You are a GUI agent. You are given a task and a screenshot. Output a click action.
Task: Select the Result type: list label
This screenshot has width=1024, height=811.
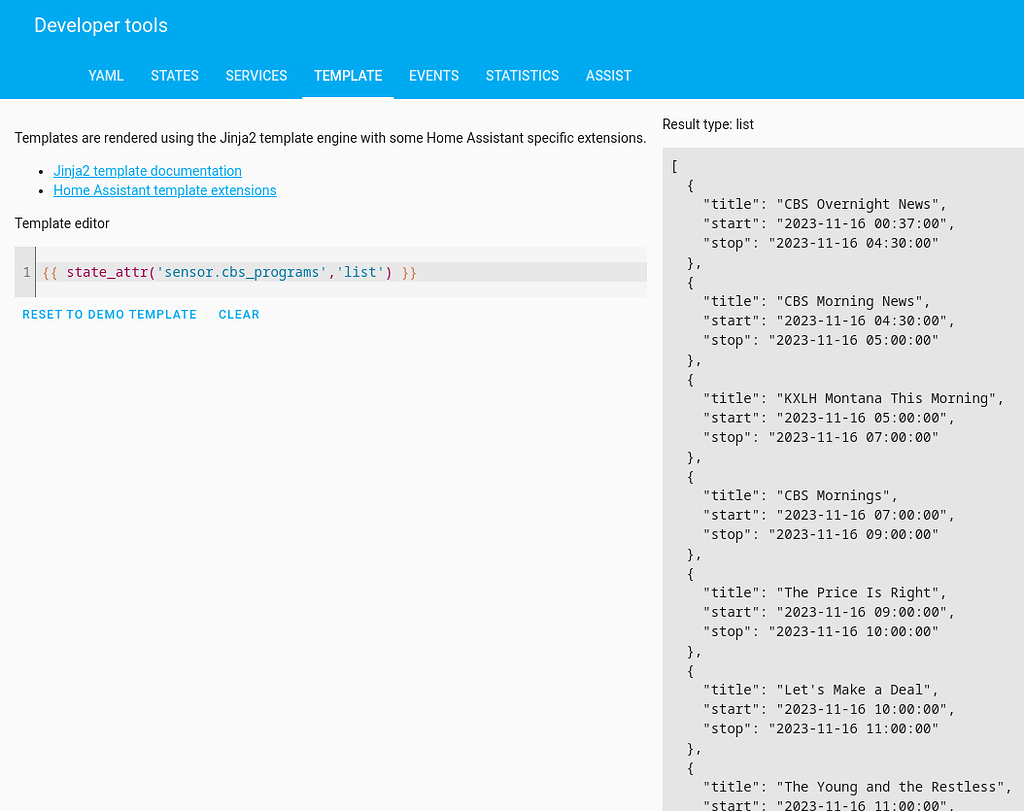pos(708,124)
